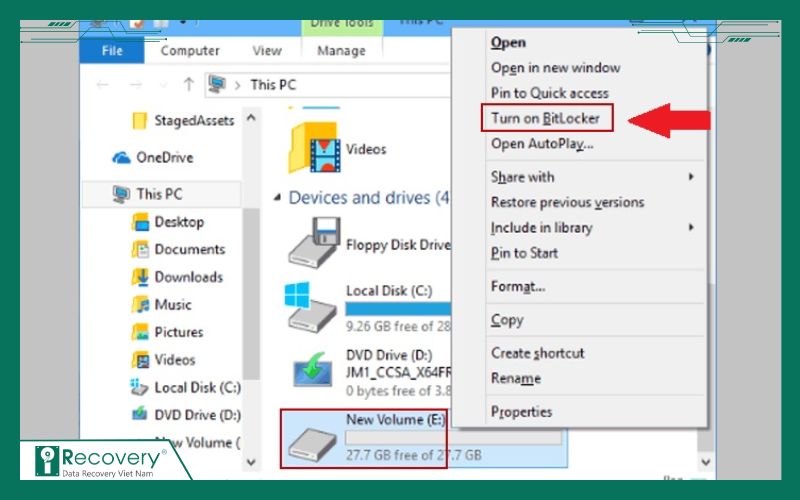
Task: Click the New Volume (E:) capacity bar
Action: pos(454,438)
